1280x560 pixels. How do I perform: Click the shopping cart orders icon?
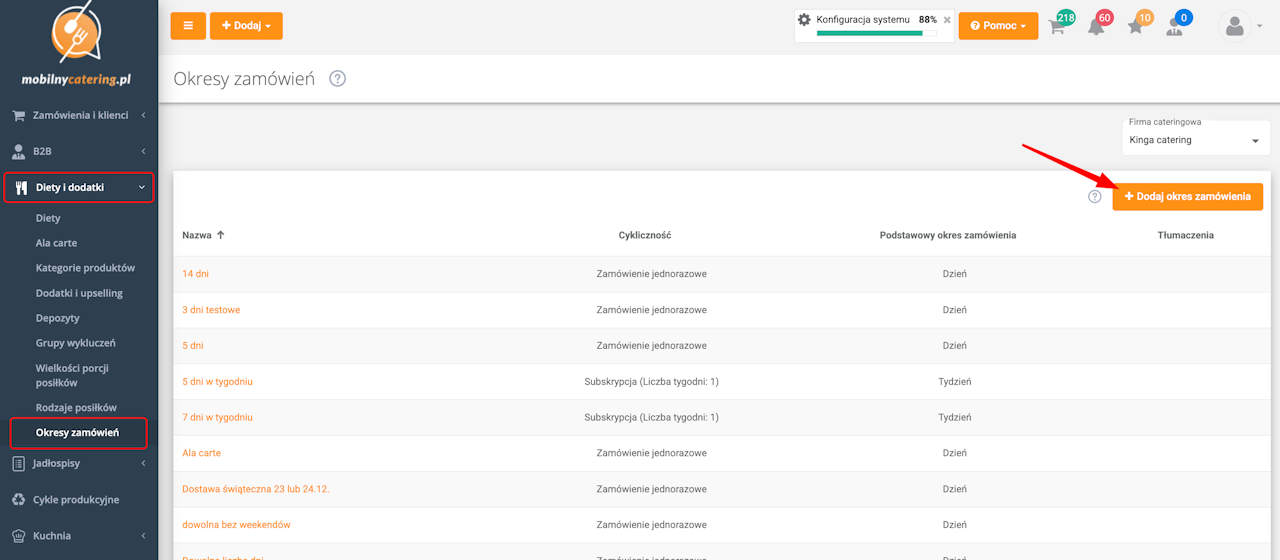point(1058,27)
